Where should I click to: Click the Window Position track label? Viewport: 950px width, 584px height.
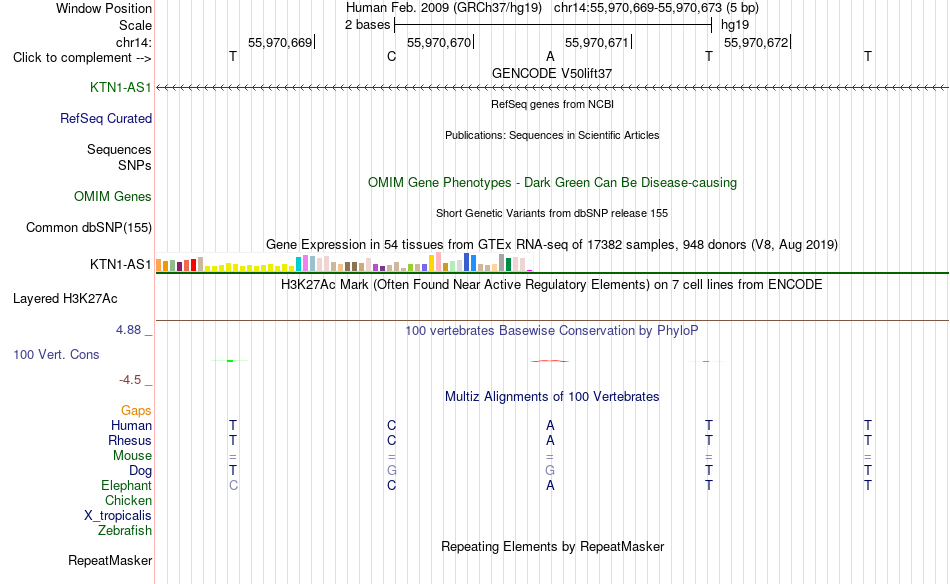(x=104, y=8)
